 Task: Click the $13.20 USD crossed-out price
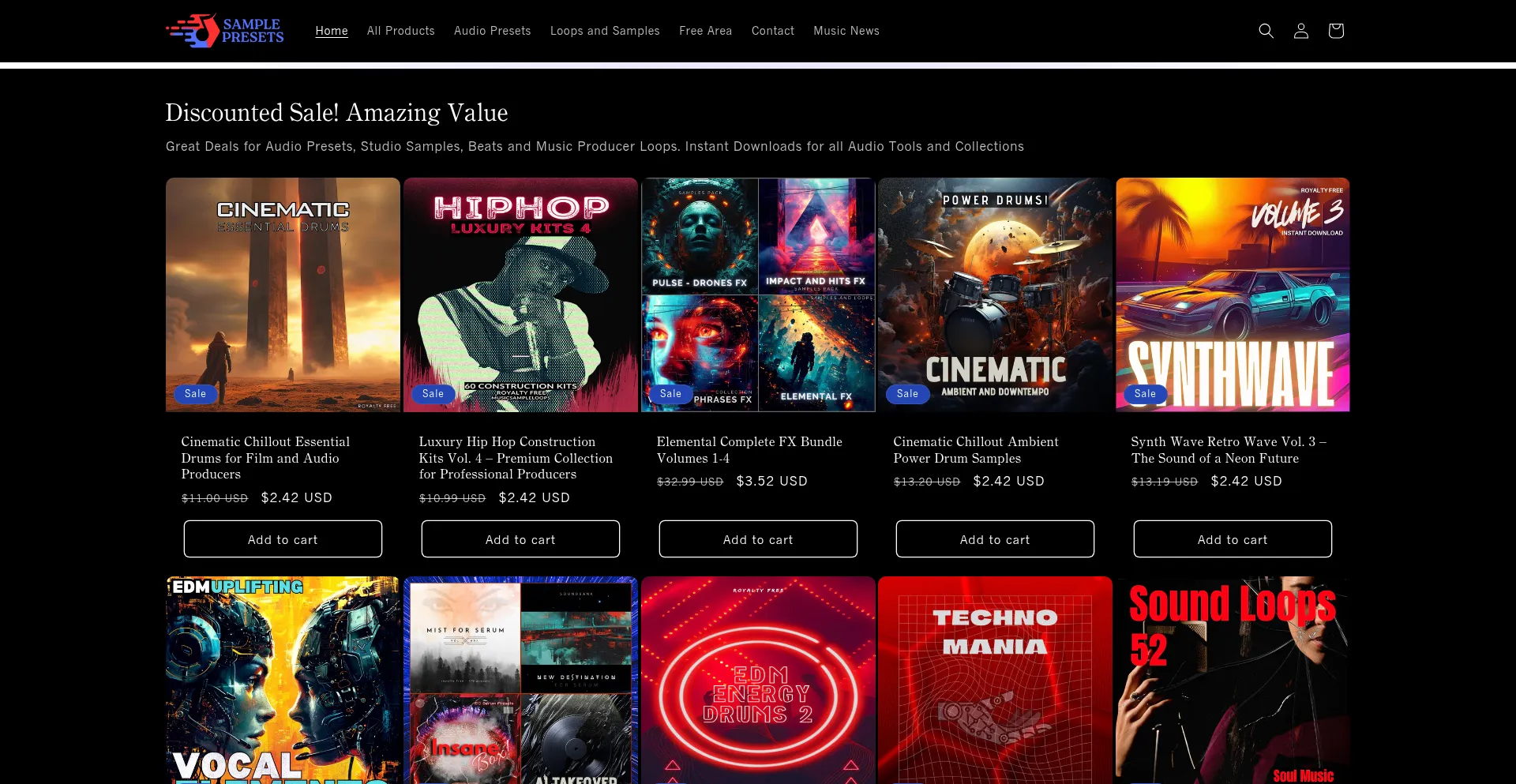pyautogui.click(x=927, y=482)
